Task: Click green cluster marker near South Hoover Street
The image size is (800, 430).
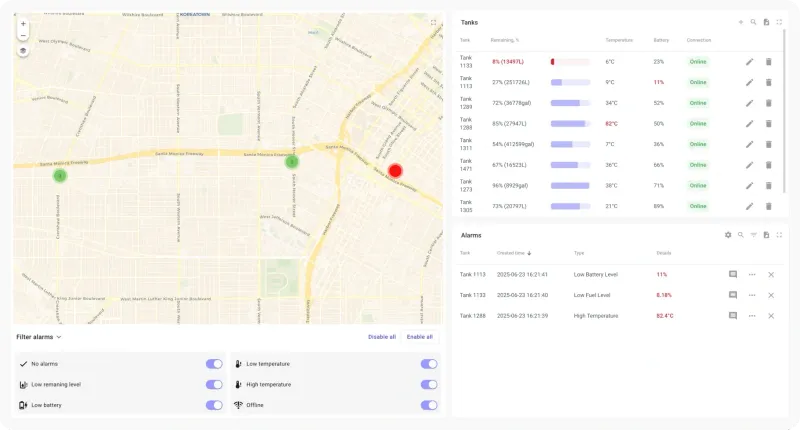Action: [291, 162]
